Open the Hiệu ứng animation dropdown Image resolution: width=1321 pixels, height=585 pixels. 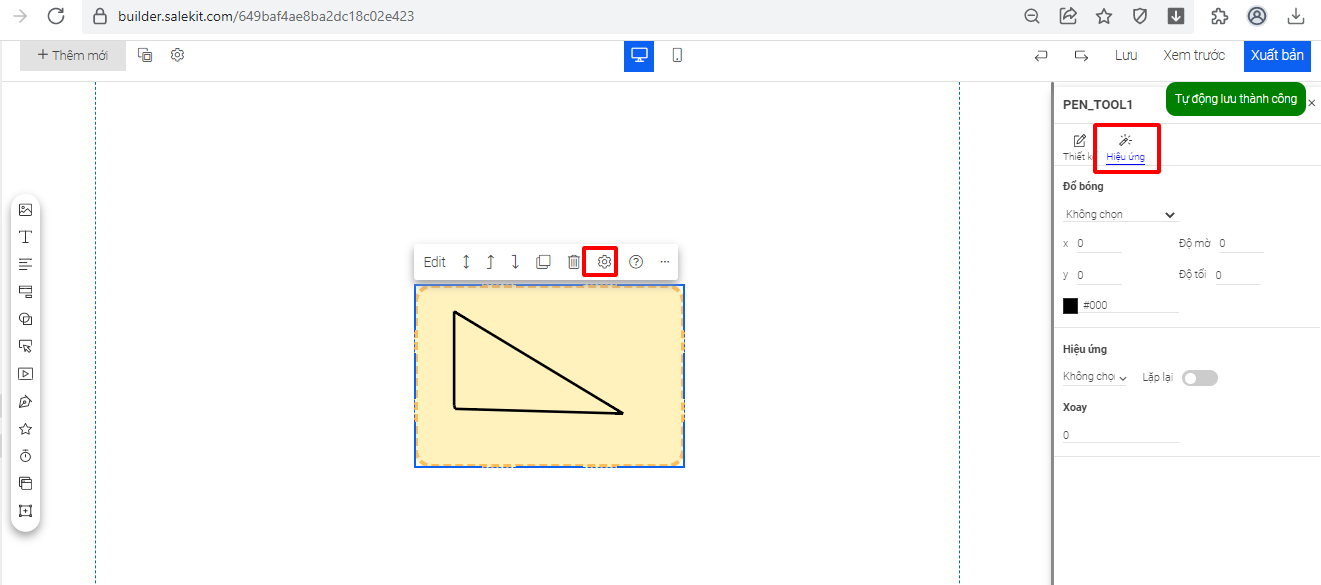pyautogui.click(x=1094, y=377)
